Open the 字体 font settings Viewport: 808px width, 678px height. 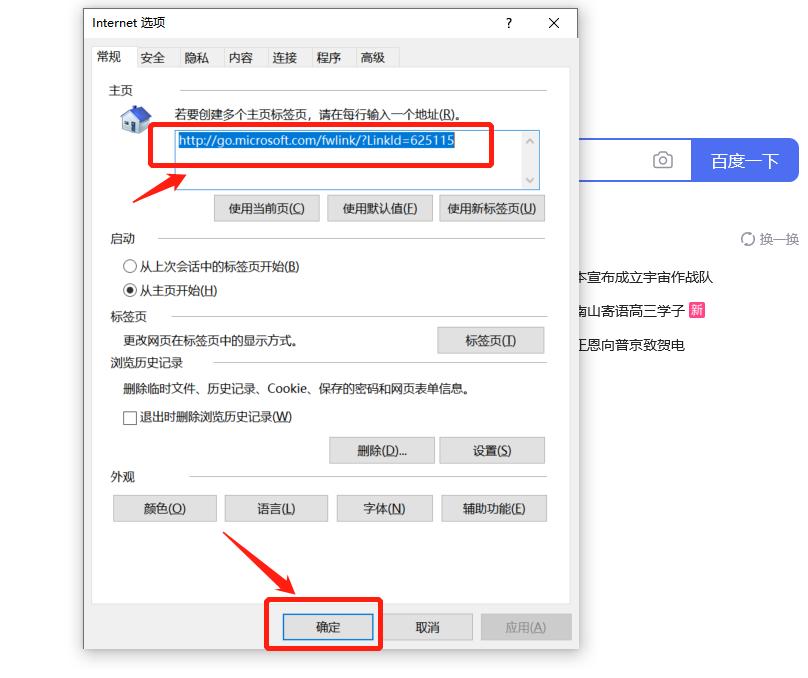384,508
